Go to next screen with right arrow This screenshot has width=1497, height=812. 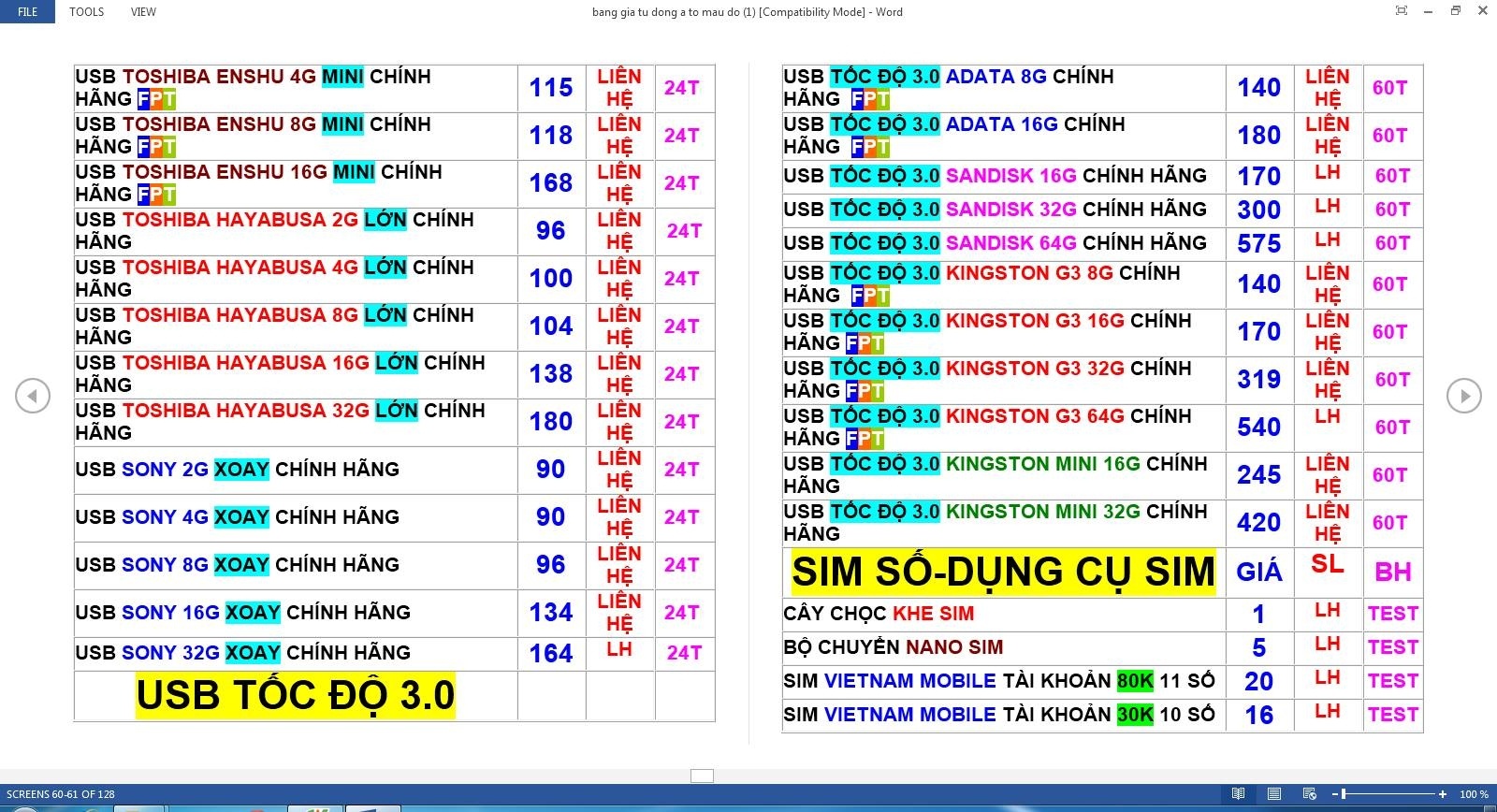coord(1464,396)
